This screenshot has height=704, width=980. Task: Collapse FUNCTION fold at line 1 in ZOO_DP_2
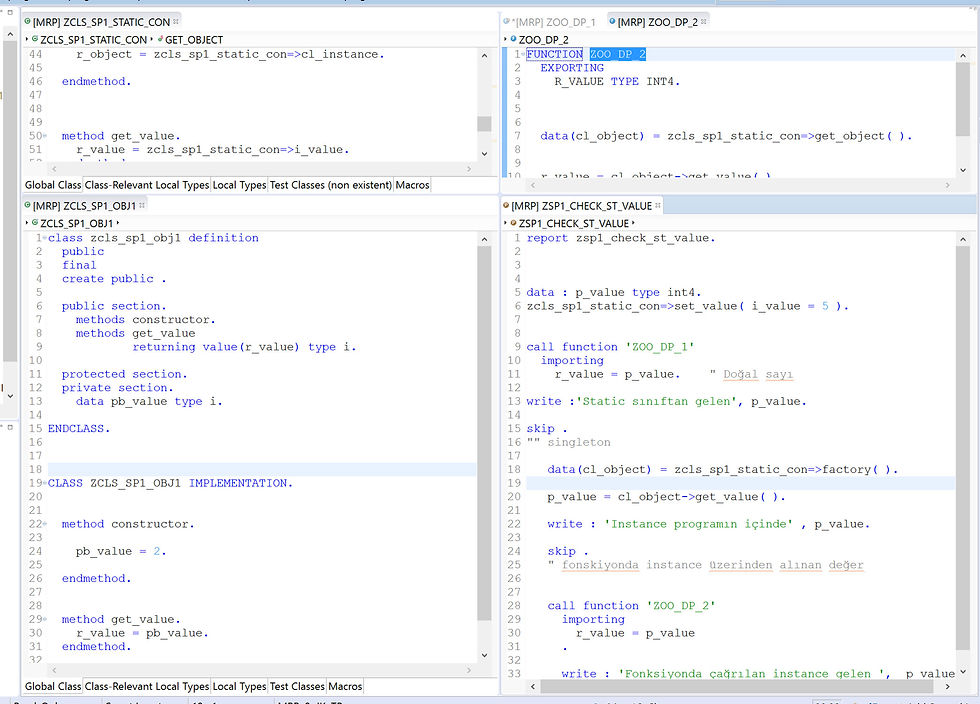(522, 54)
